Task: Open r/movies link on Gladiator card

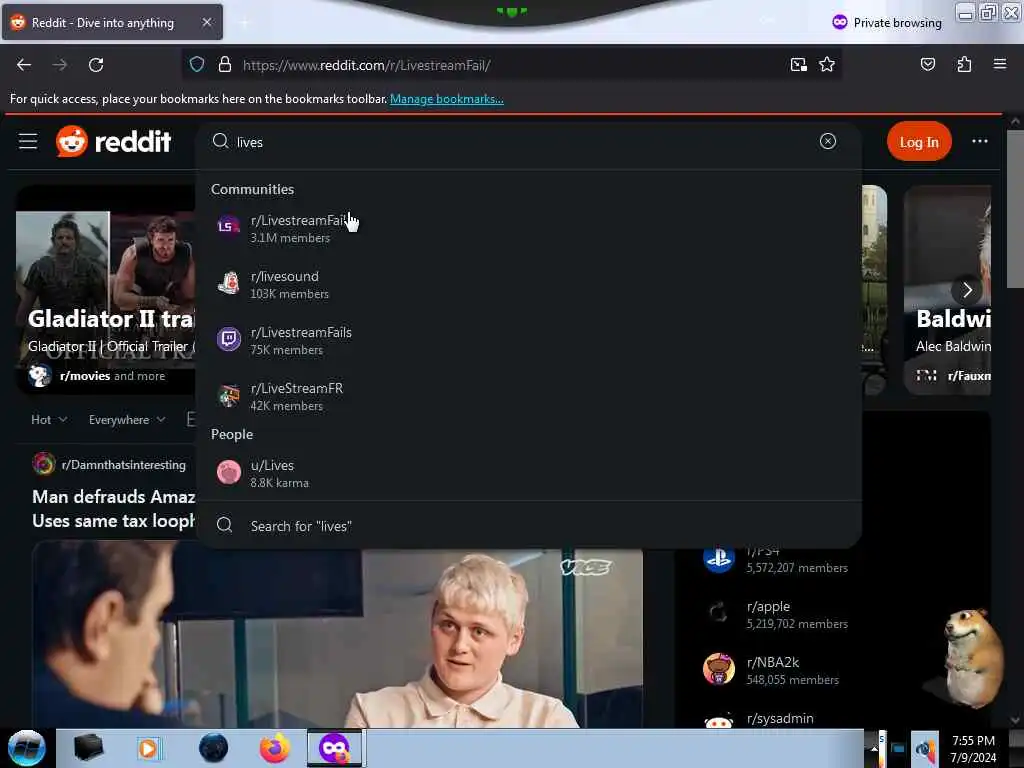Action: 85,376
